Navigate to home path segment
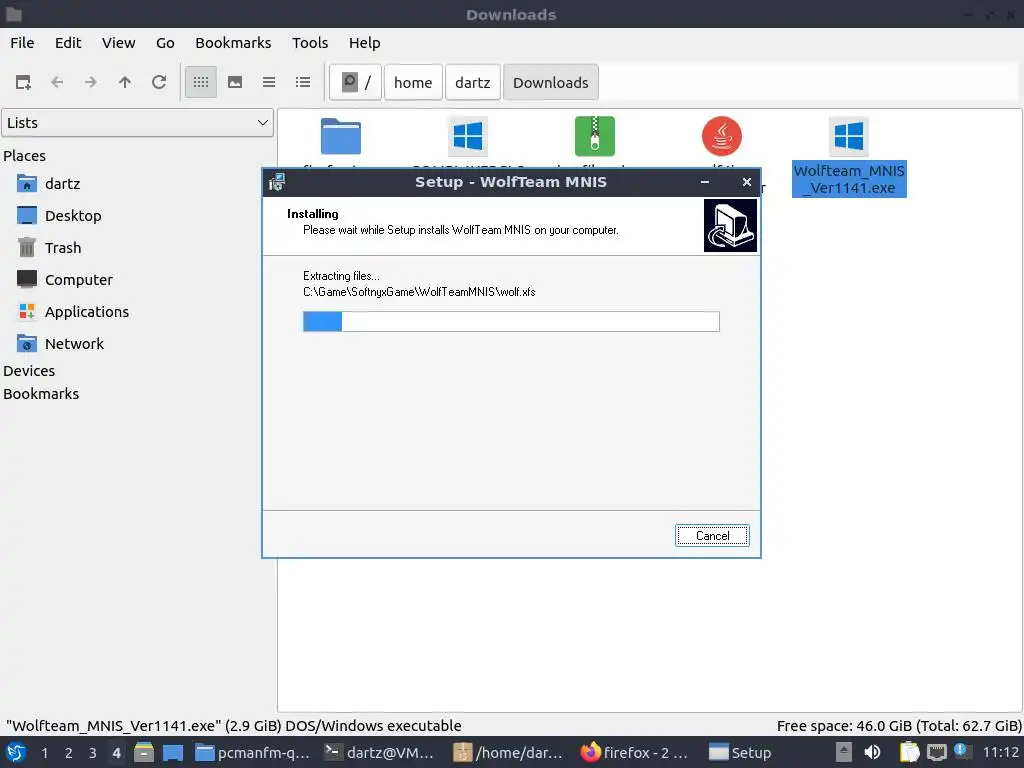 413,82
